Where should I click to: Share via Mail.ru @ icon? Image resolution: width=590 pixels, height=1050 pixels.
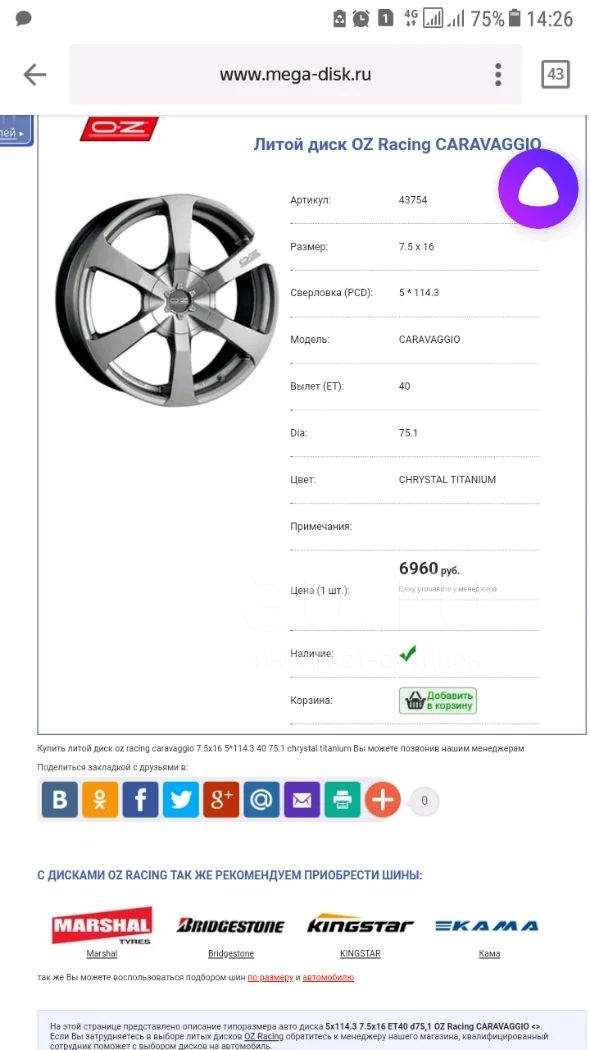262,800
